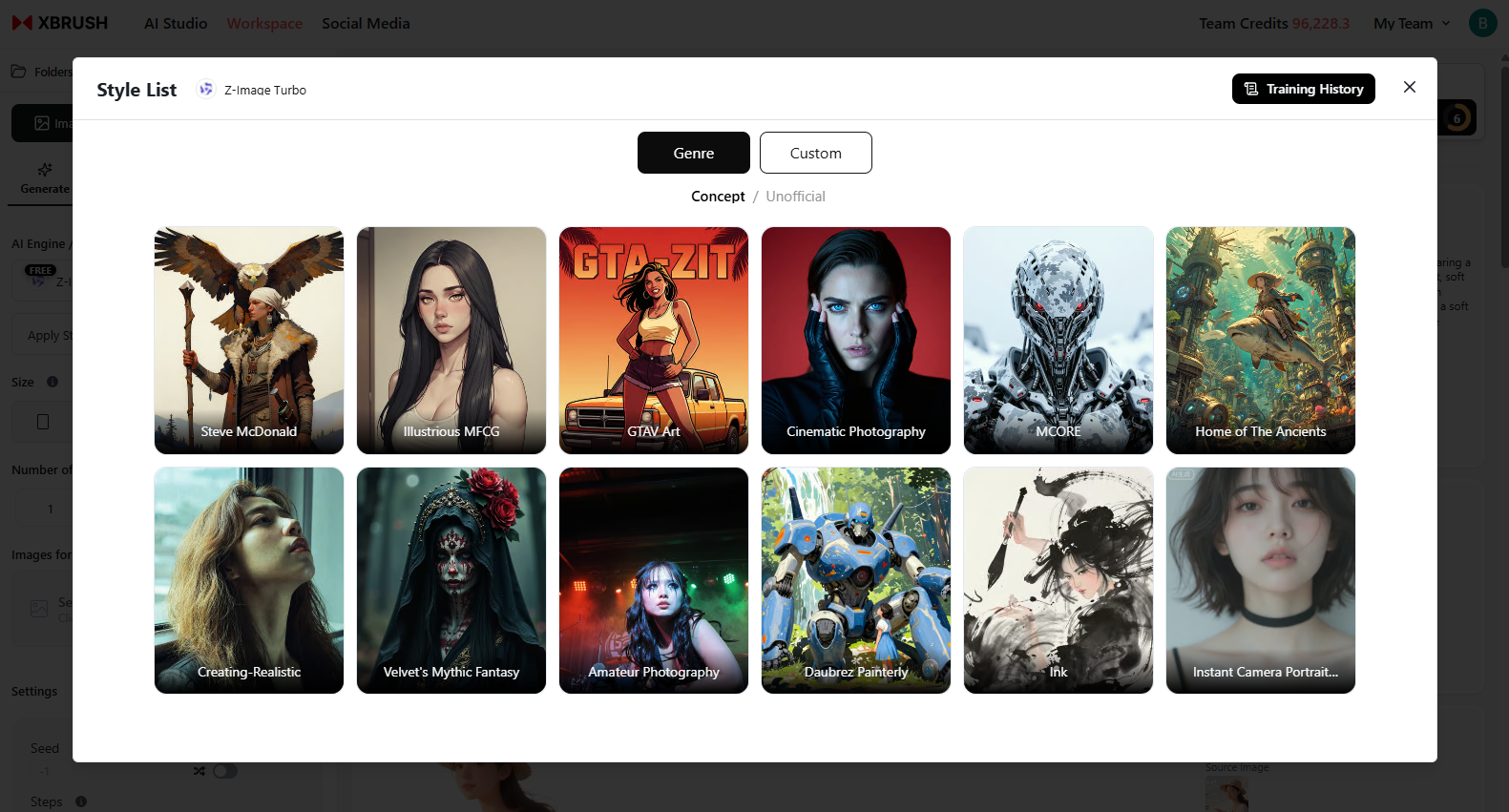Choose the Velvet's Mythic Fantasy style
1509x812 pixels.
point(451,580)
